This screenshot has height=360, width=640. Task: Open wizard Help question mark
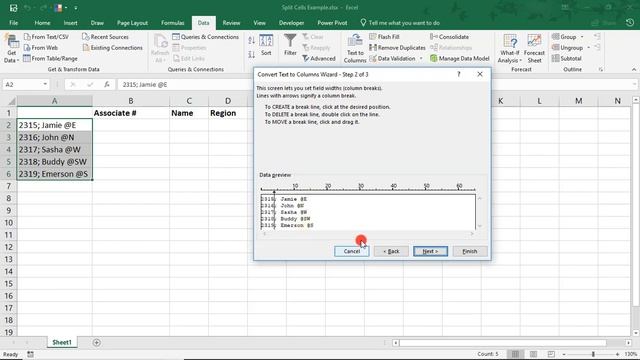click(x=459, y=74)
